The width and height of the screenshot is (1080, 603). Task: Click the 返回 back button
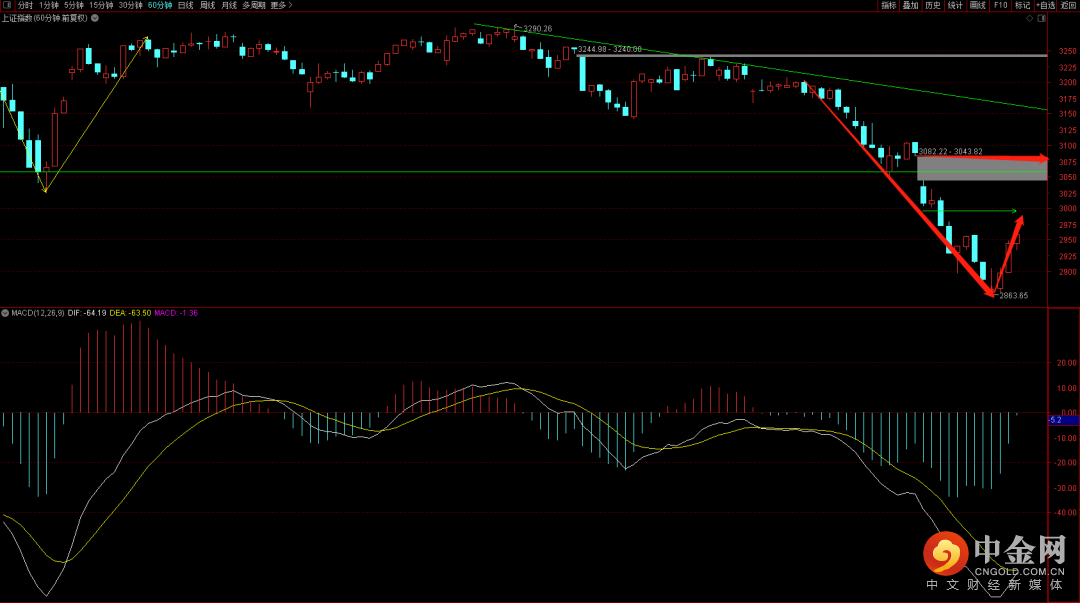(x=1068, y=5)
